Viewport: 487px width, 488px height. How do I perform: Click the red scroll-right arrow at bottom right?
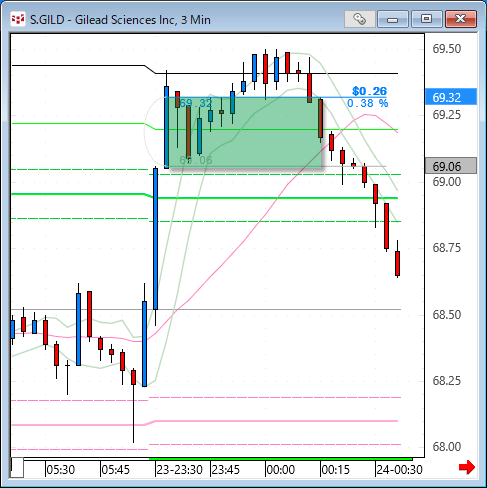pos(467,467)
